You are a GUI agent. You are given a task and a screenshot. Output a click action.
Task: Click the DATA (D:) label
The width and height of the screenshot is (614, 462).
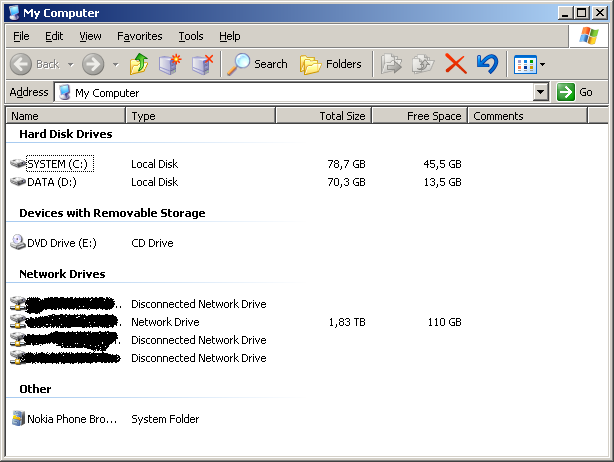click(52, 182)
